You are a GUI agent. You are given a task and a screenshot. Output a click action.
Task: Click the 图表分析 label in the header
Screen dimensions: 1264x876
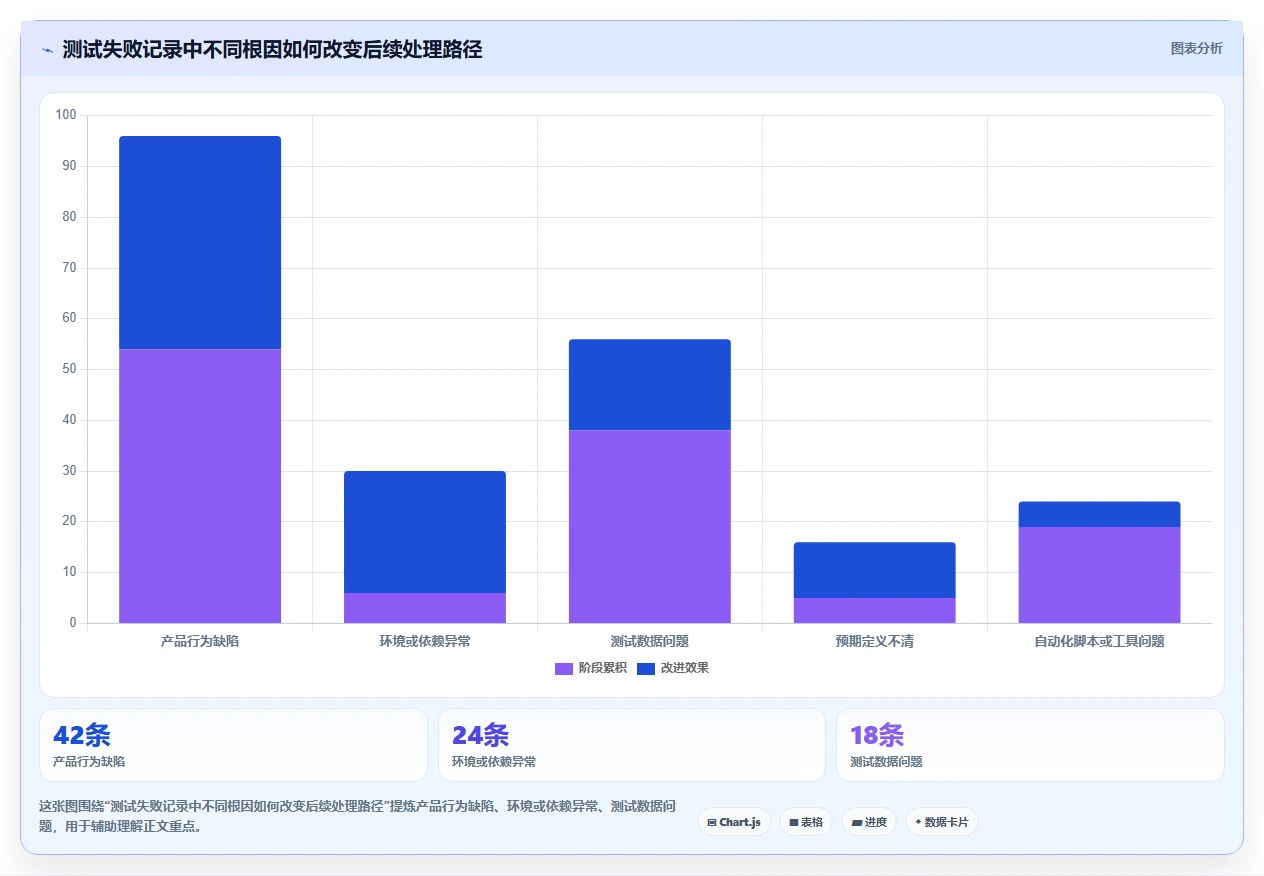(x=1196, y=48)
